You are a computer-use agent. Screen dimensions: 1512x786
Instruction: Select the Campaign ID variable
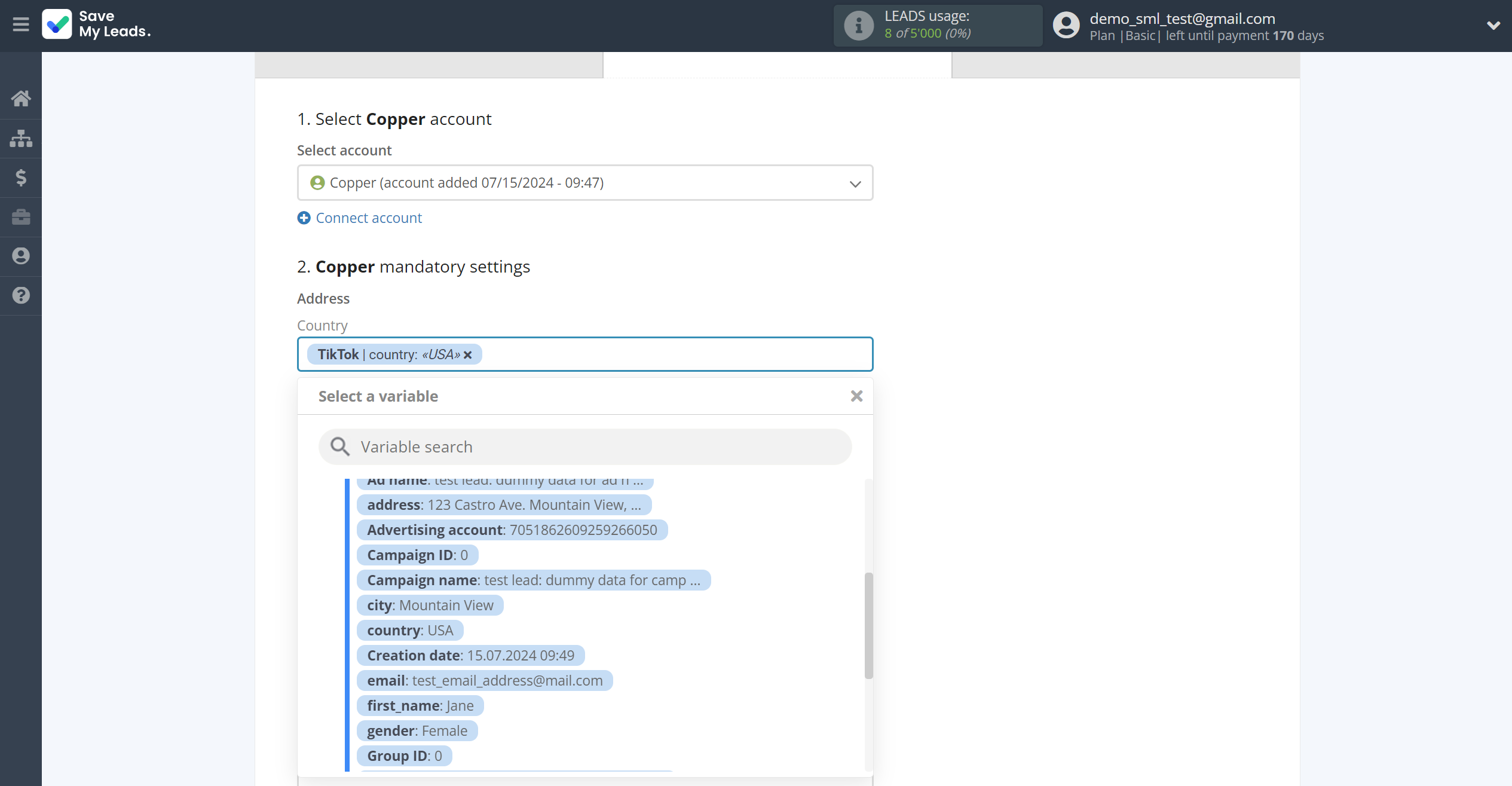pyautogui.click(x=417, y=555)
